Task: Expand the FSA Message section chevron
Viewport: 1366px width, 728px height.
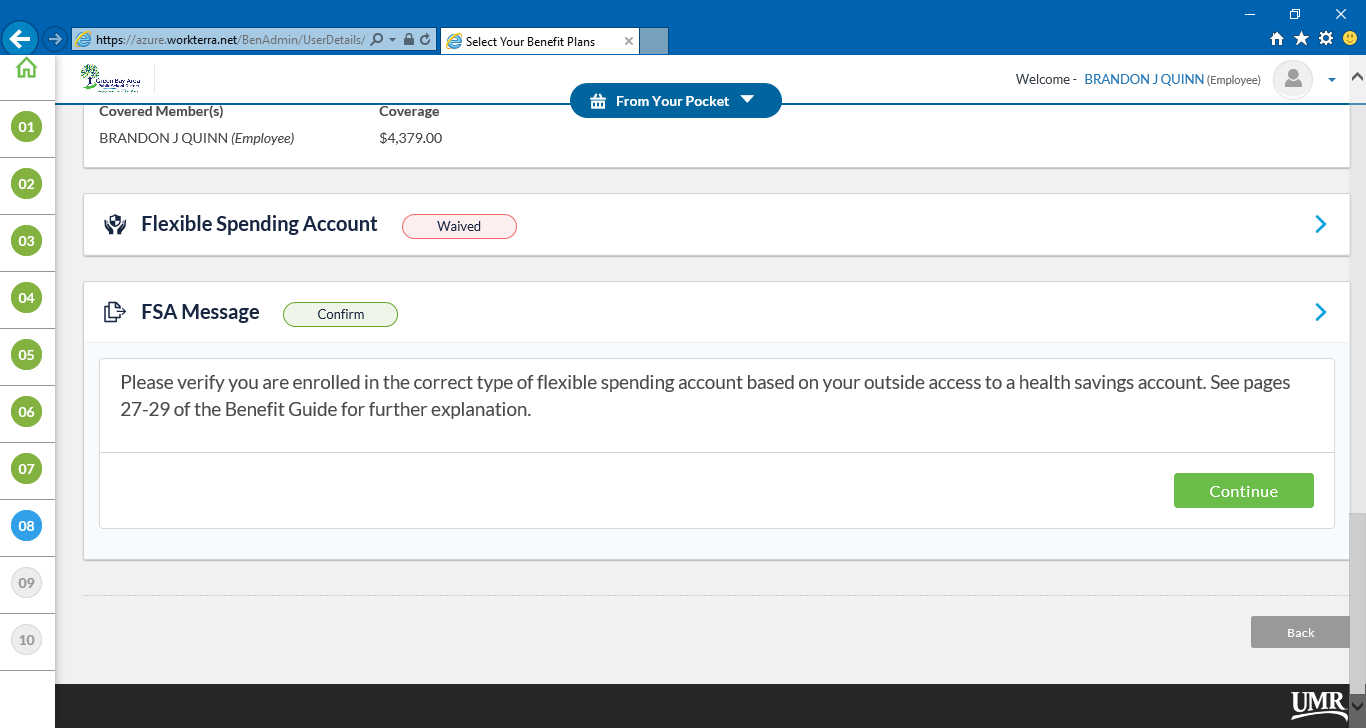Action: pos(1320,313)
